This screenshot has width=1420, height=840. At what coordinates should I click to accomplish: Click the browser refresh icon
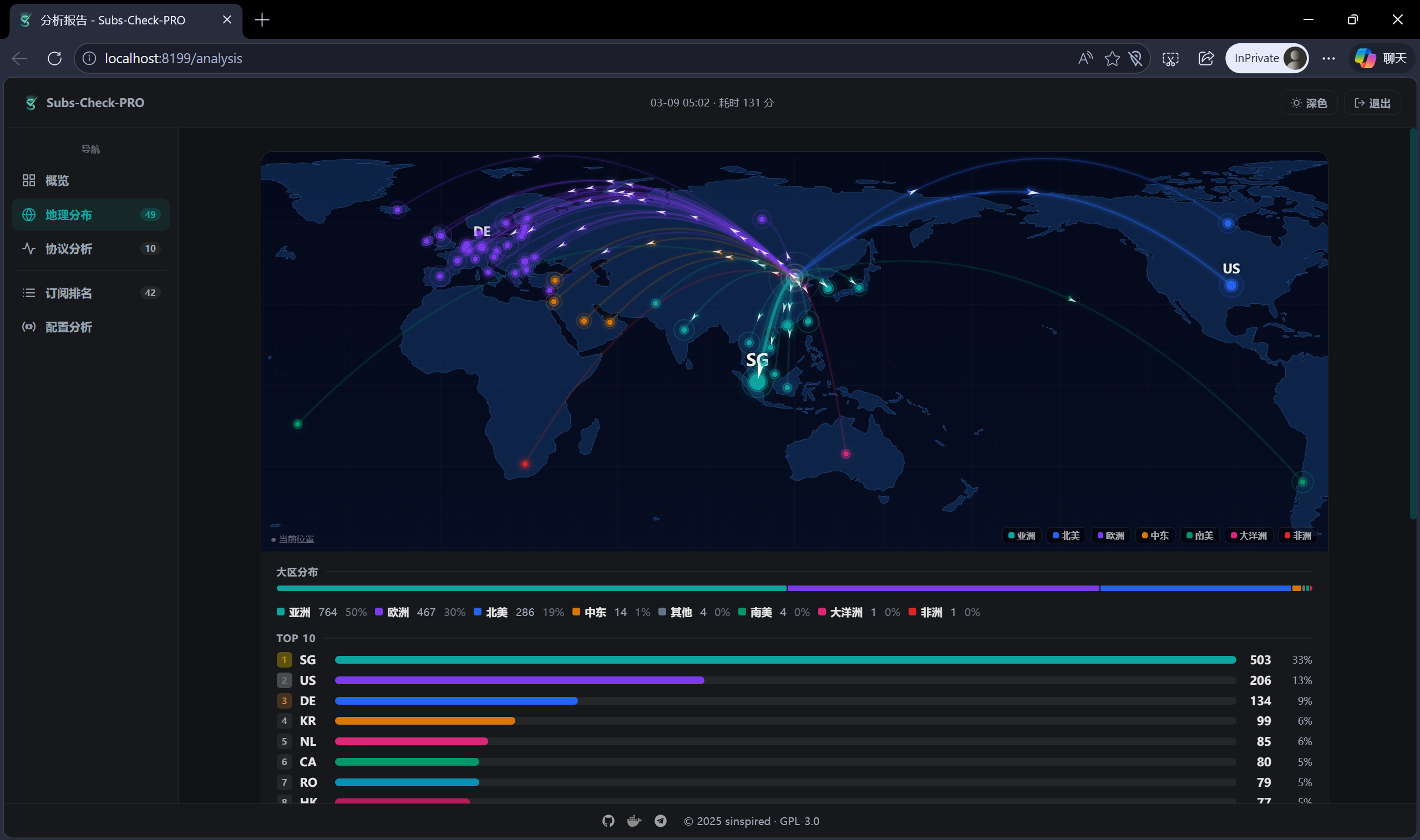click(x=54, y=58)
